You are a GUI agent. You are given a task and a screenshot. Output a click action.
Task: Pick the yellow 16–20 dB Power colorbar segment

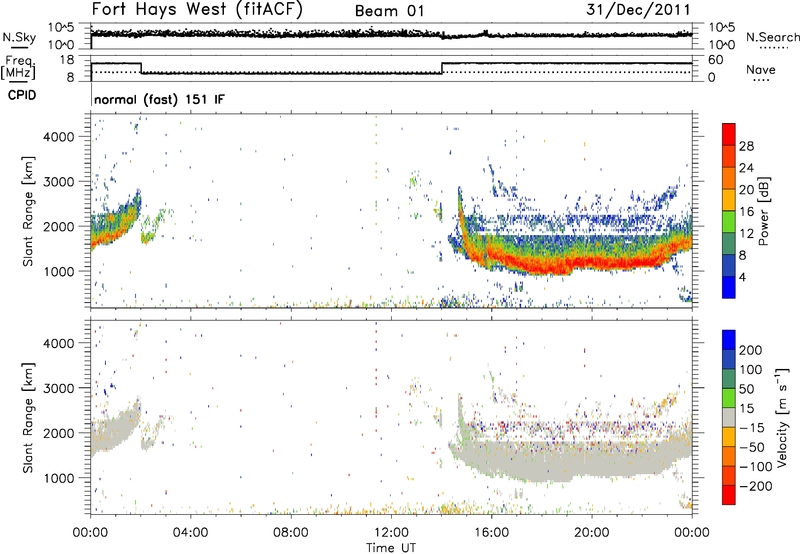(x=729, y=199)
